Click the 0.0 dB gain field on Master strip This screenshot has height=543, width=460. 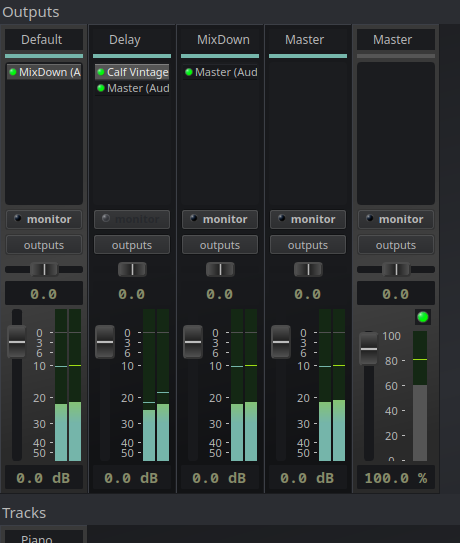pos(308,478)
